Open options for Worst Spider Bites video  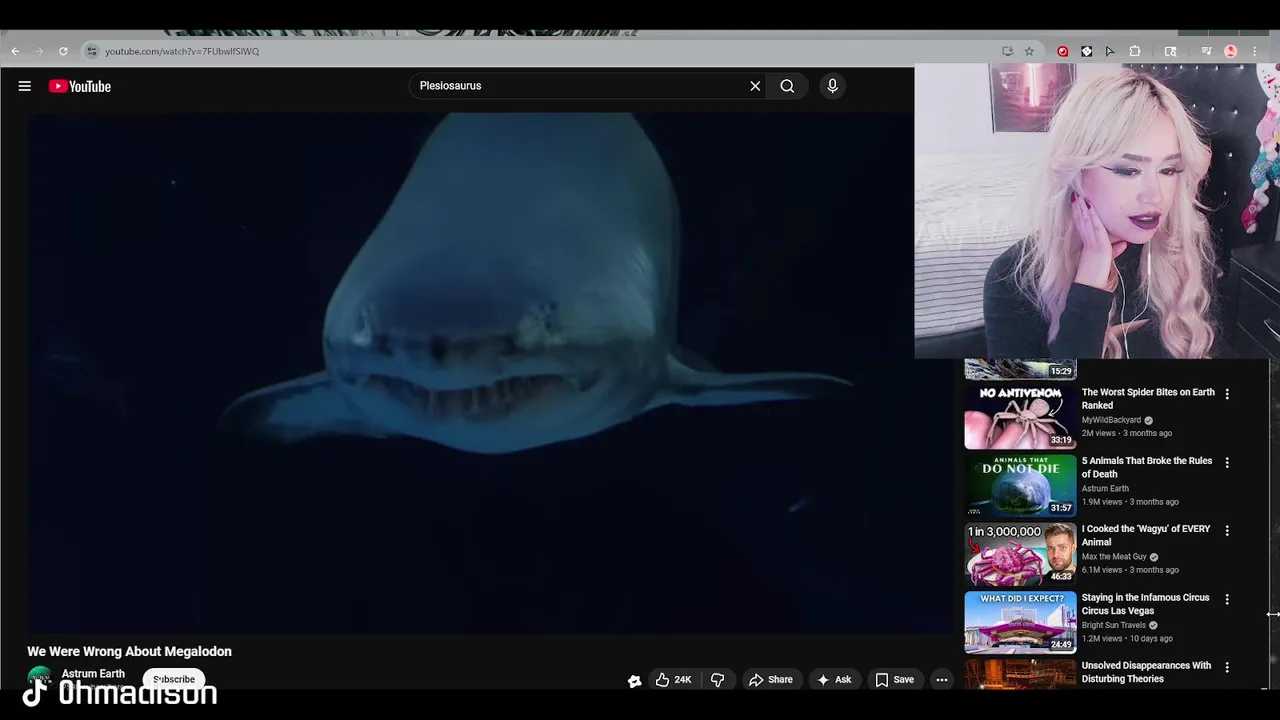[x=1227, y=394]
